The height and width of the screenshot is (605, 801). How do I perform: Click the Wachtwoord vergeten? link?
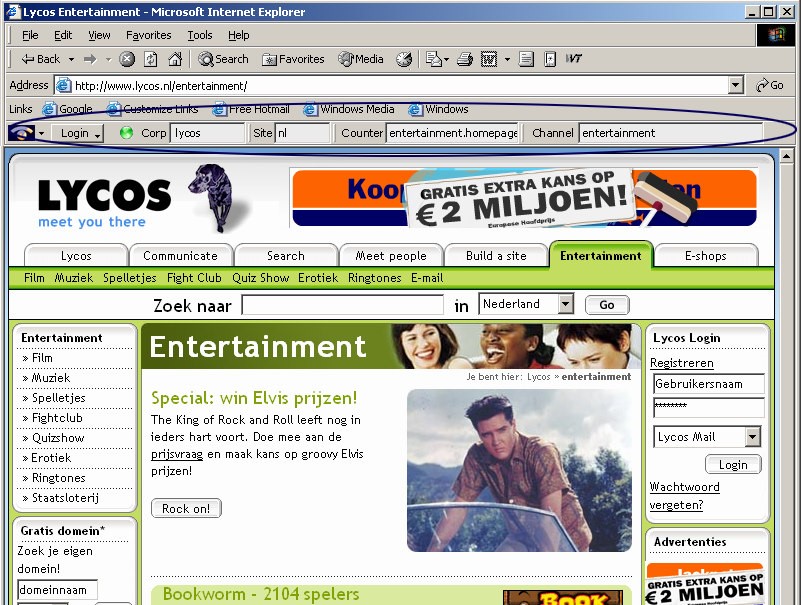click(685, 496)
